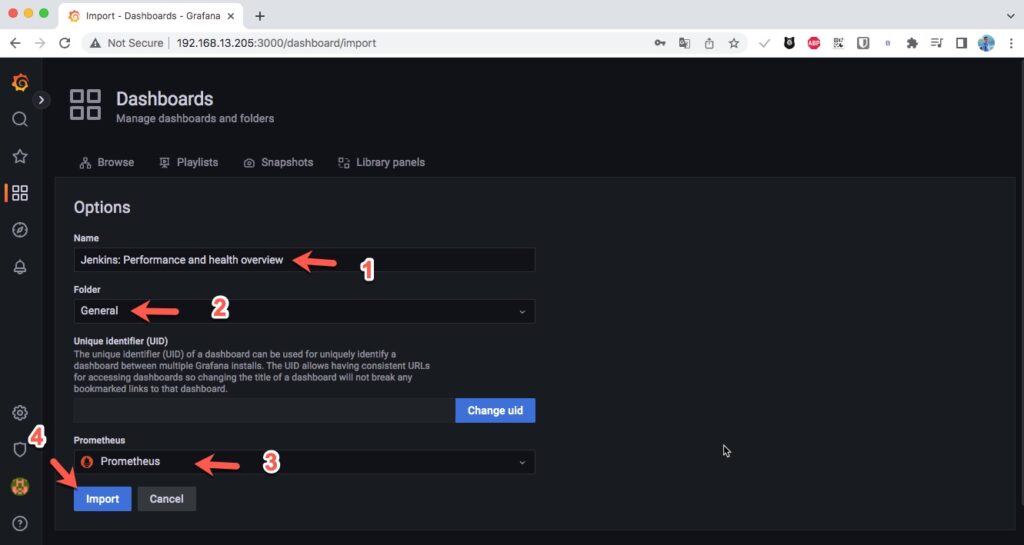Click the Prometheus dropdown chevron
Viewport: 1024px width, 545px height.
click(x=522, y=463)
